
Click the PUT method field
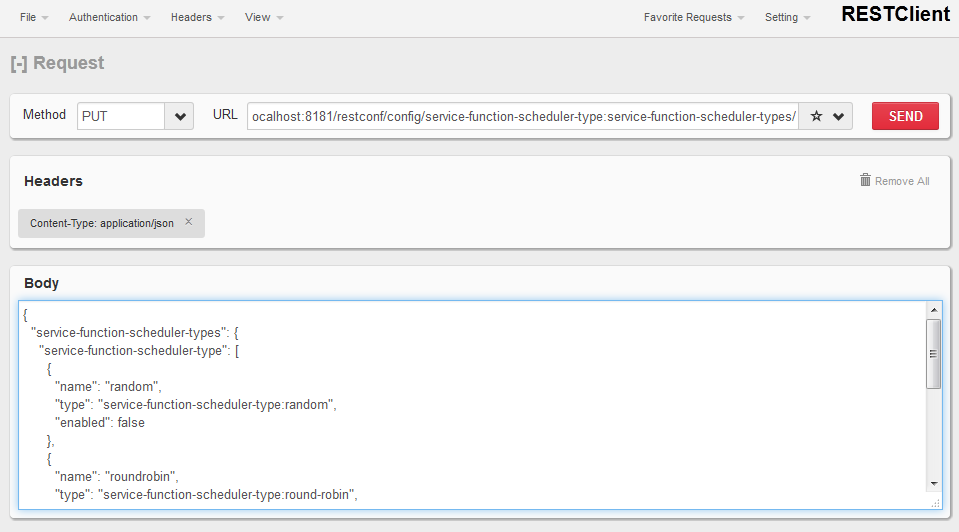pos(121,116)
